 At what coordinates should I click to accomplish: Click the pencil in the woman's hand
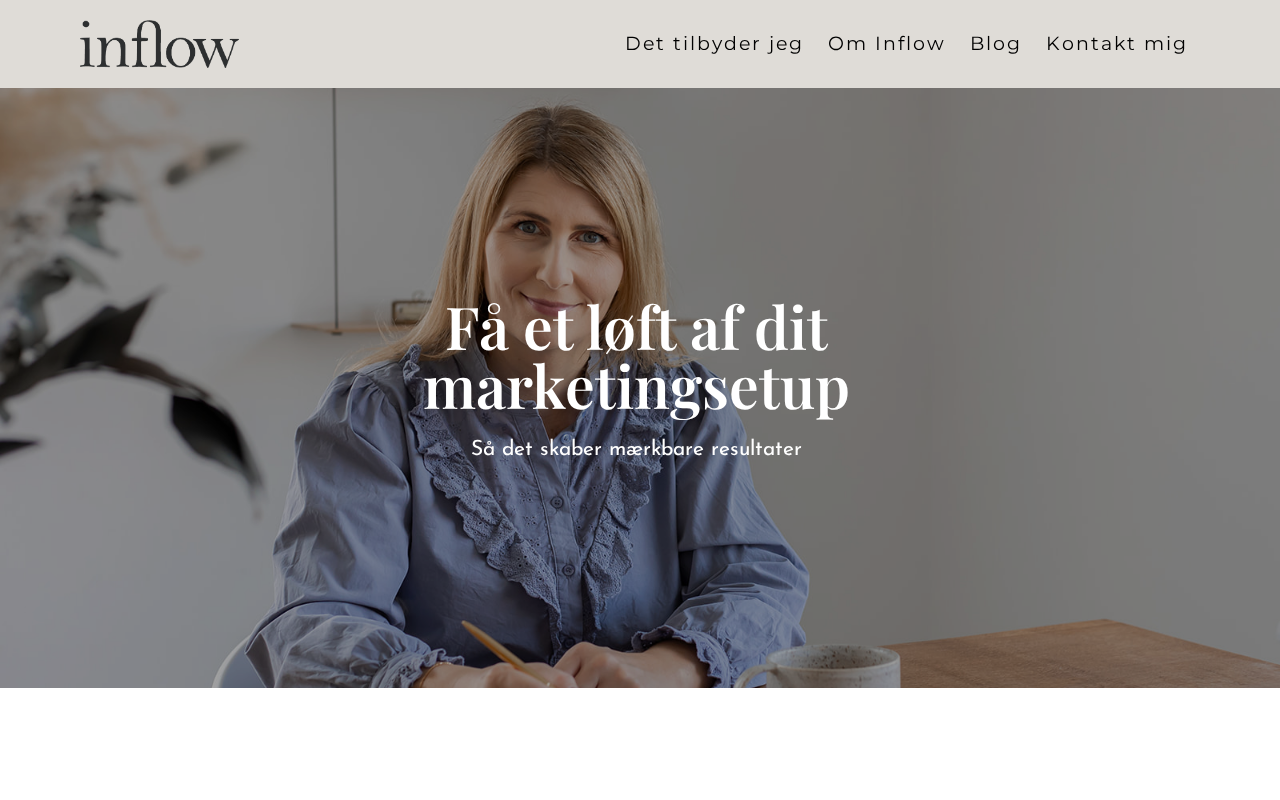point(504,652)
